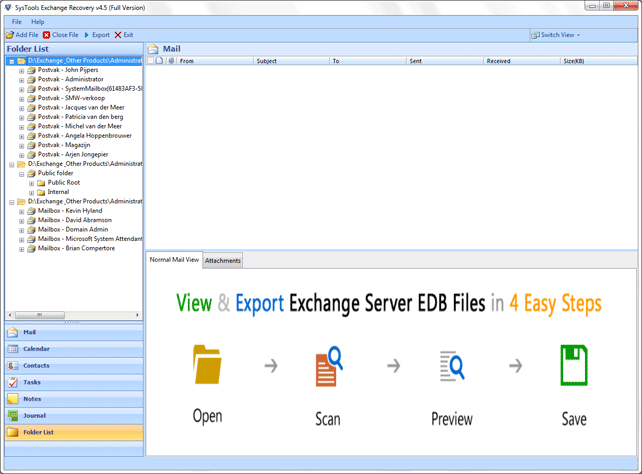Switch to the Attachments tab
This screenshot has height=474, width=642.
(223, 260)
